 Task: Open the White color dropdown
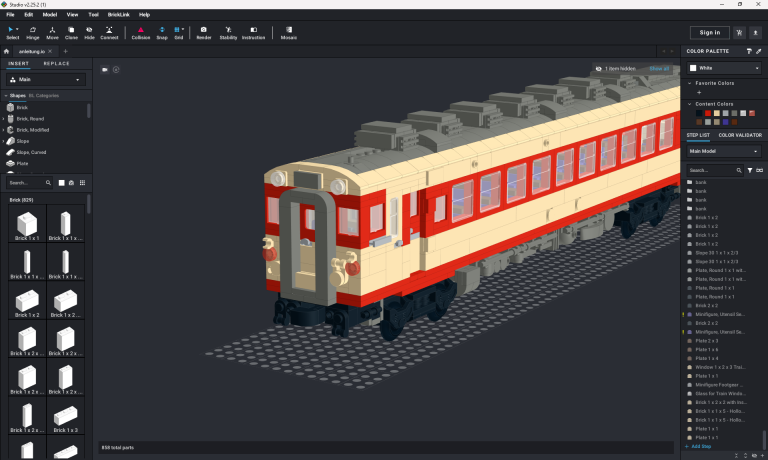(x=724, y=68)
